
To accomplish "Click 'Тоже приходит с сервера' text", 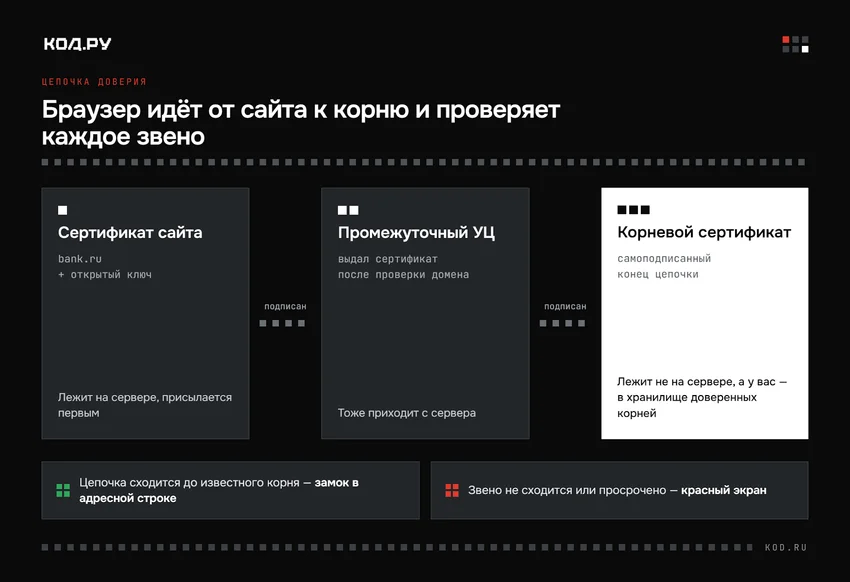I will (x=407, y=413).
